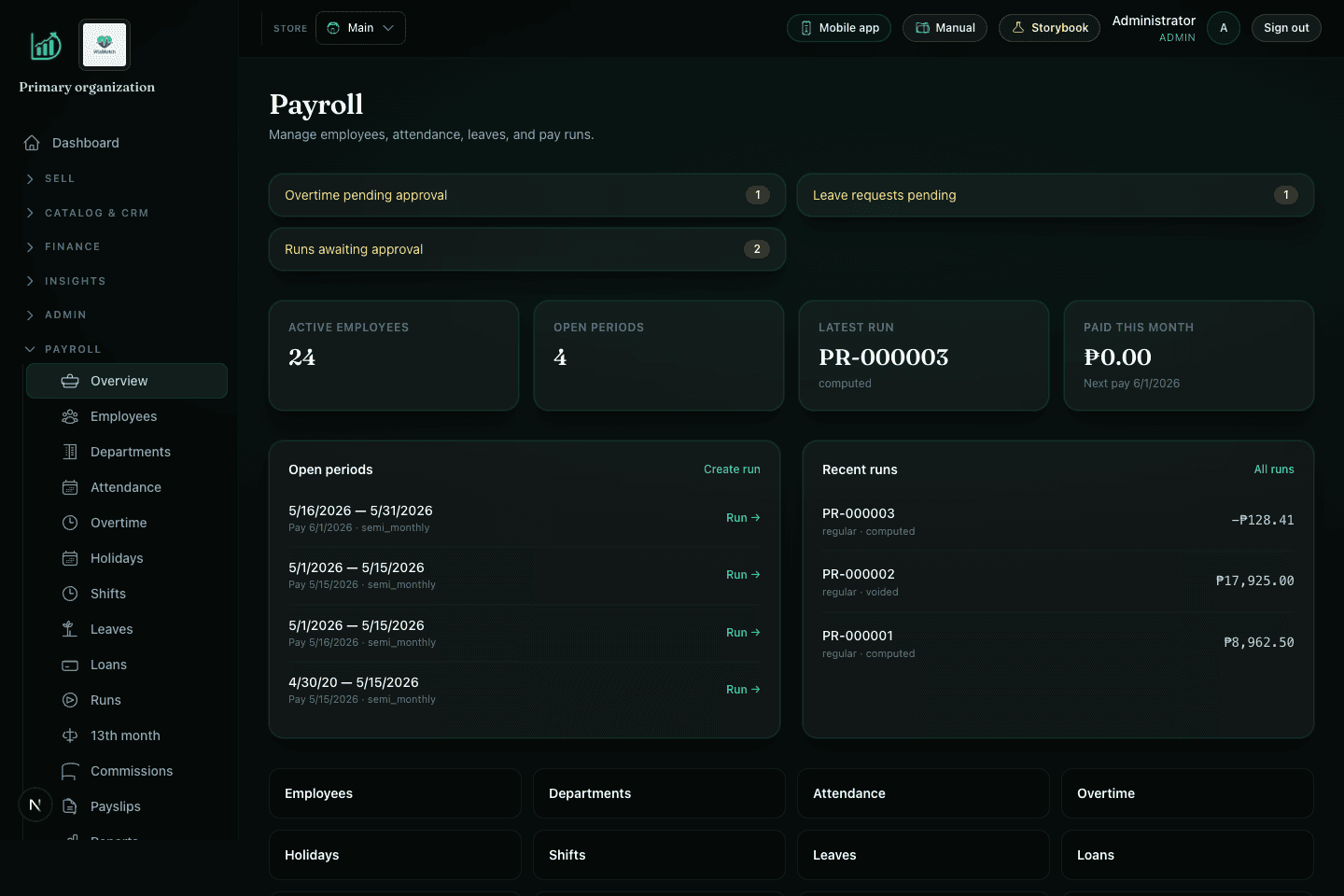Click the Paid This Month card

tap(1189, 356)
